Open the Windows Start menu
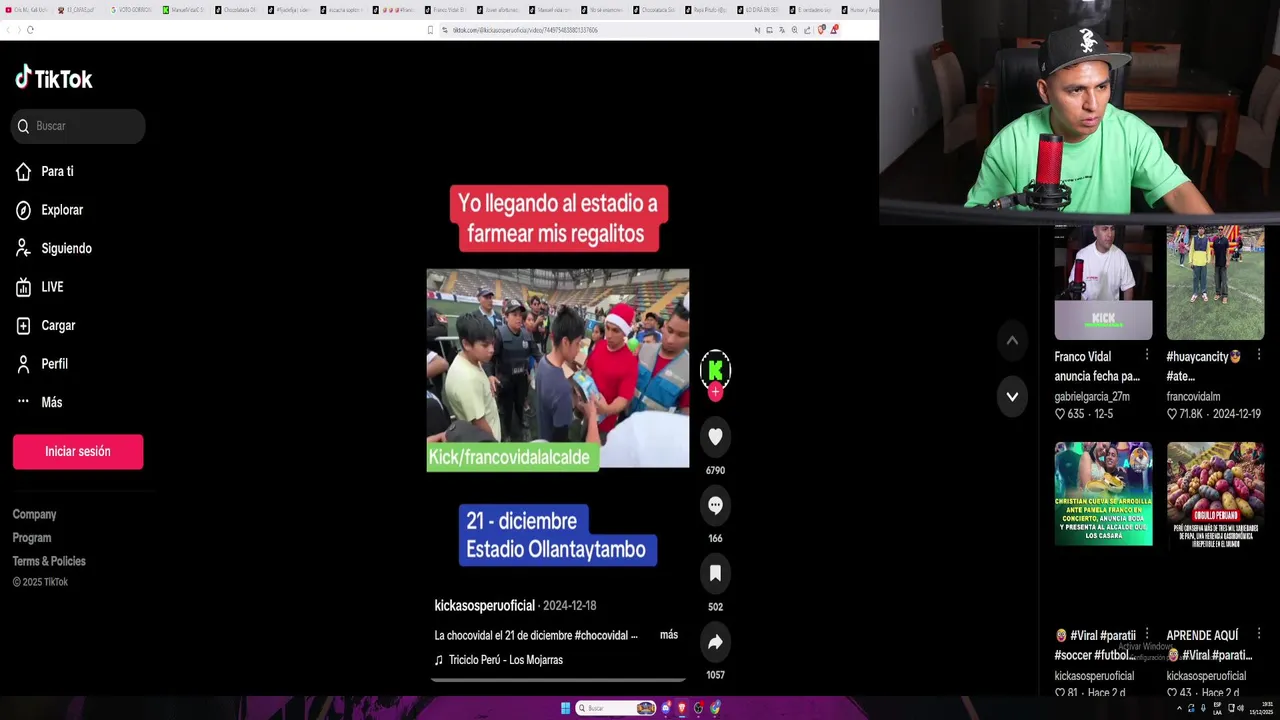1280x720 pixels. coord(565,708)
